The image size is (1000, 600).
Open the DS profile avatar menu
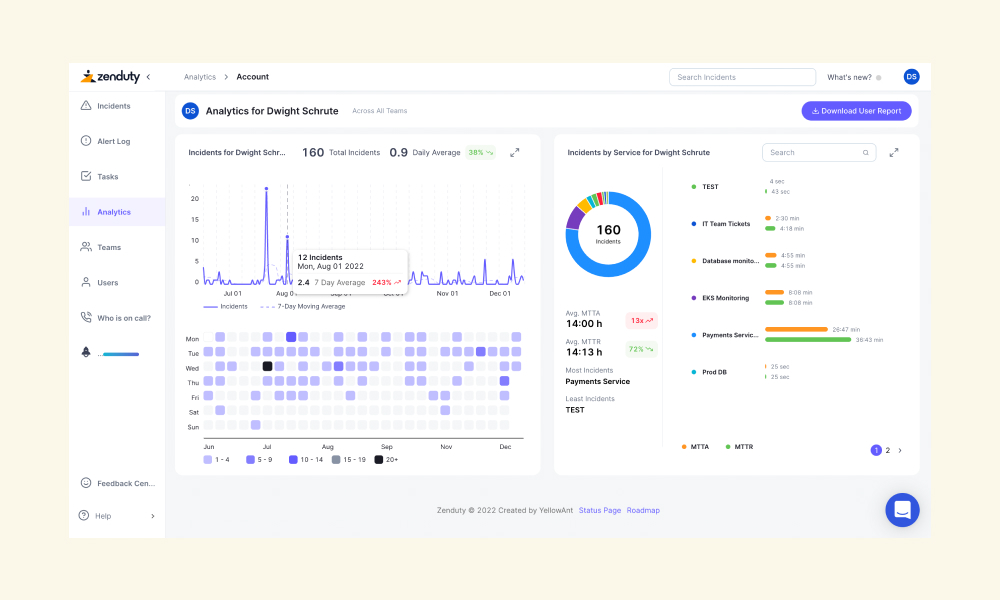click(x=911, y=77)
